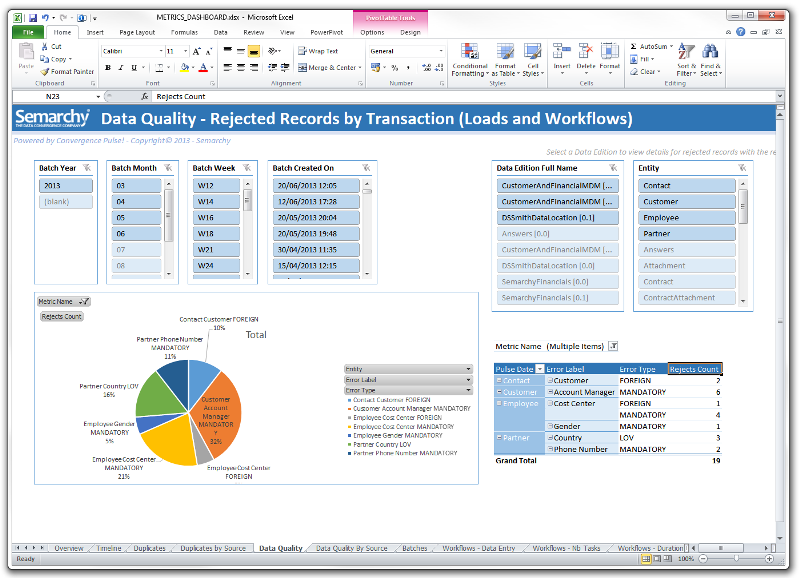Click the Cut scissors icon

pyautogui.click(x=45, y=46)
